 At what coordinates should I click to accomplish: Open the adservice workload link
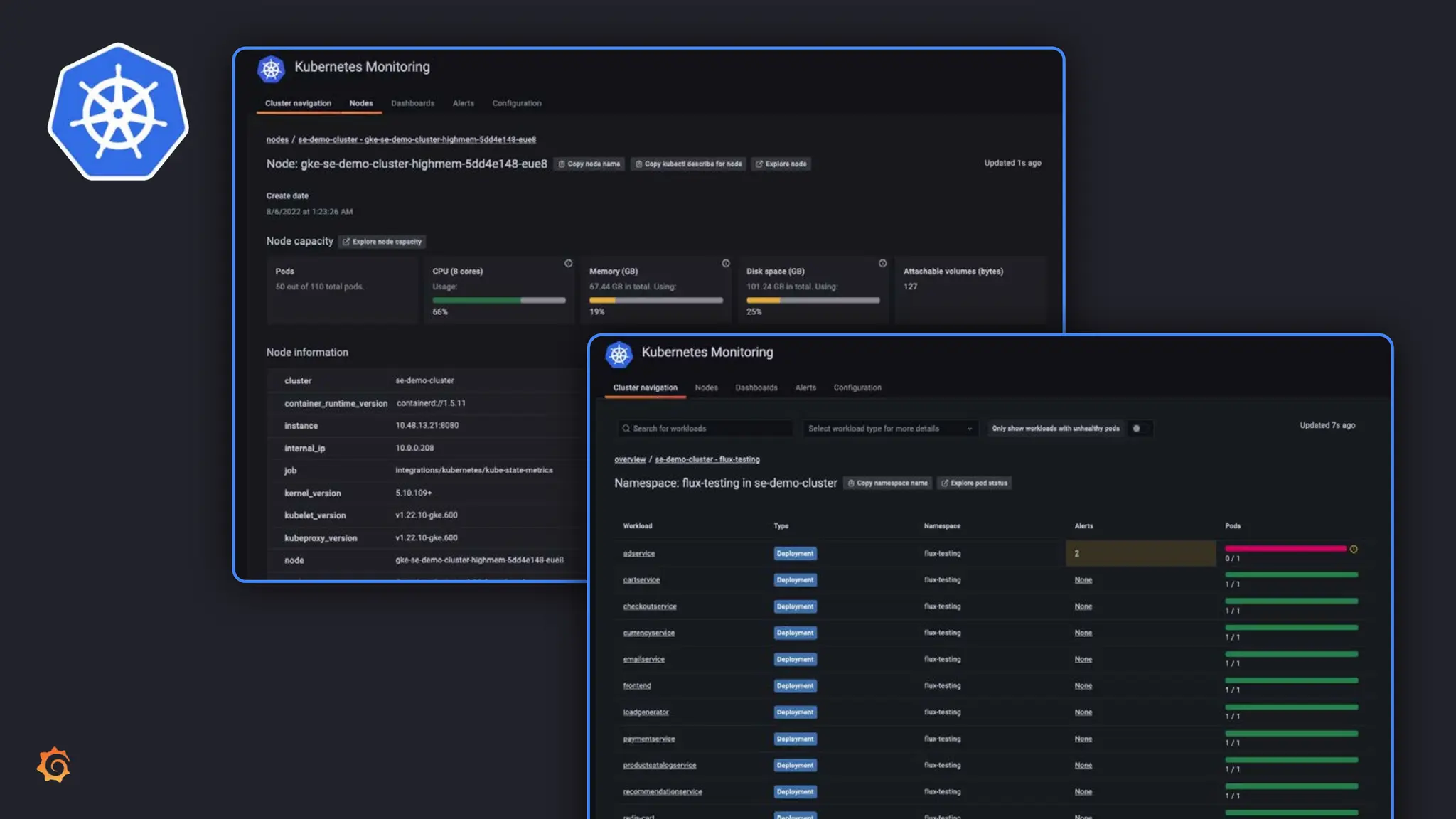[x=638, y=554]
